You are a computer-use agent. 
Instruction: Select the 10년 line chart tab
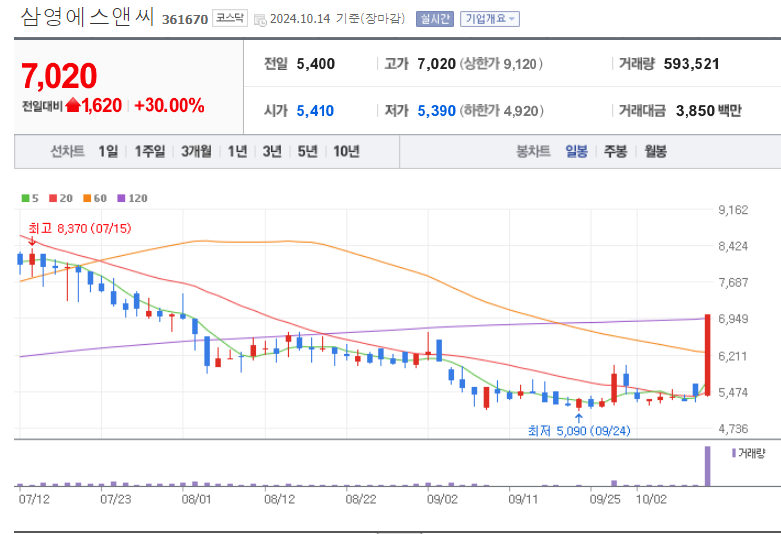[x=346, y=151]
